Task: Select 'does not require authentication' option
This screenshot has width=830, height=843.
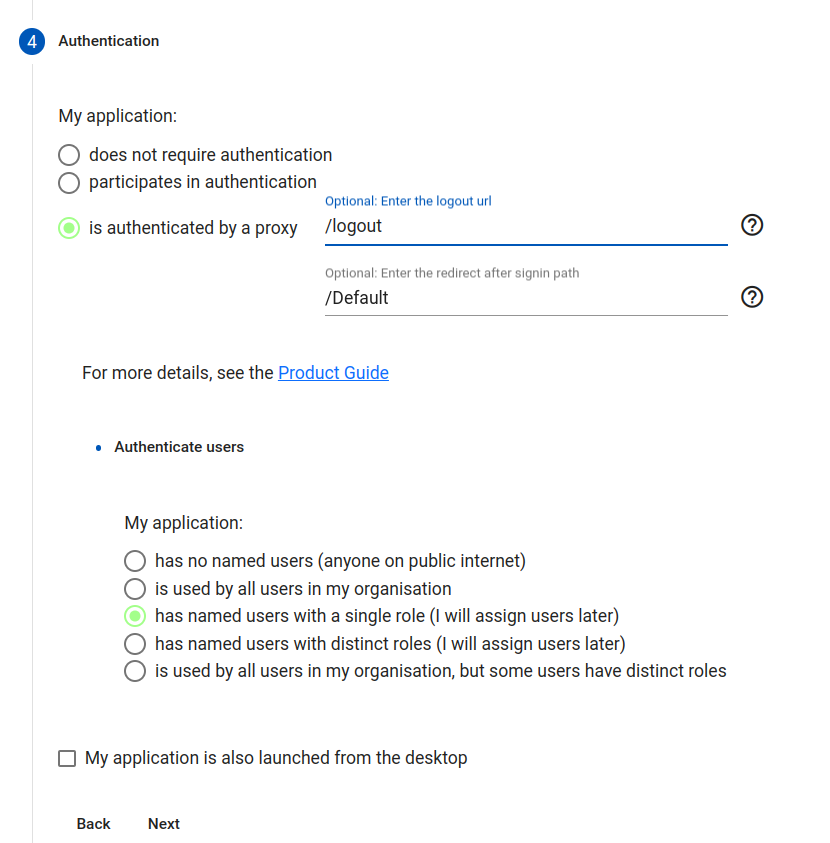Action: [69, 155]
